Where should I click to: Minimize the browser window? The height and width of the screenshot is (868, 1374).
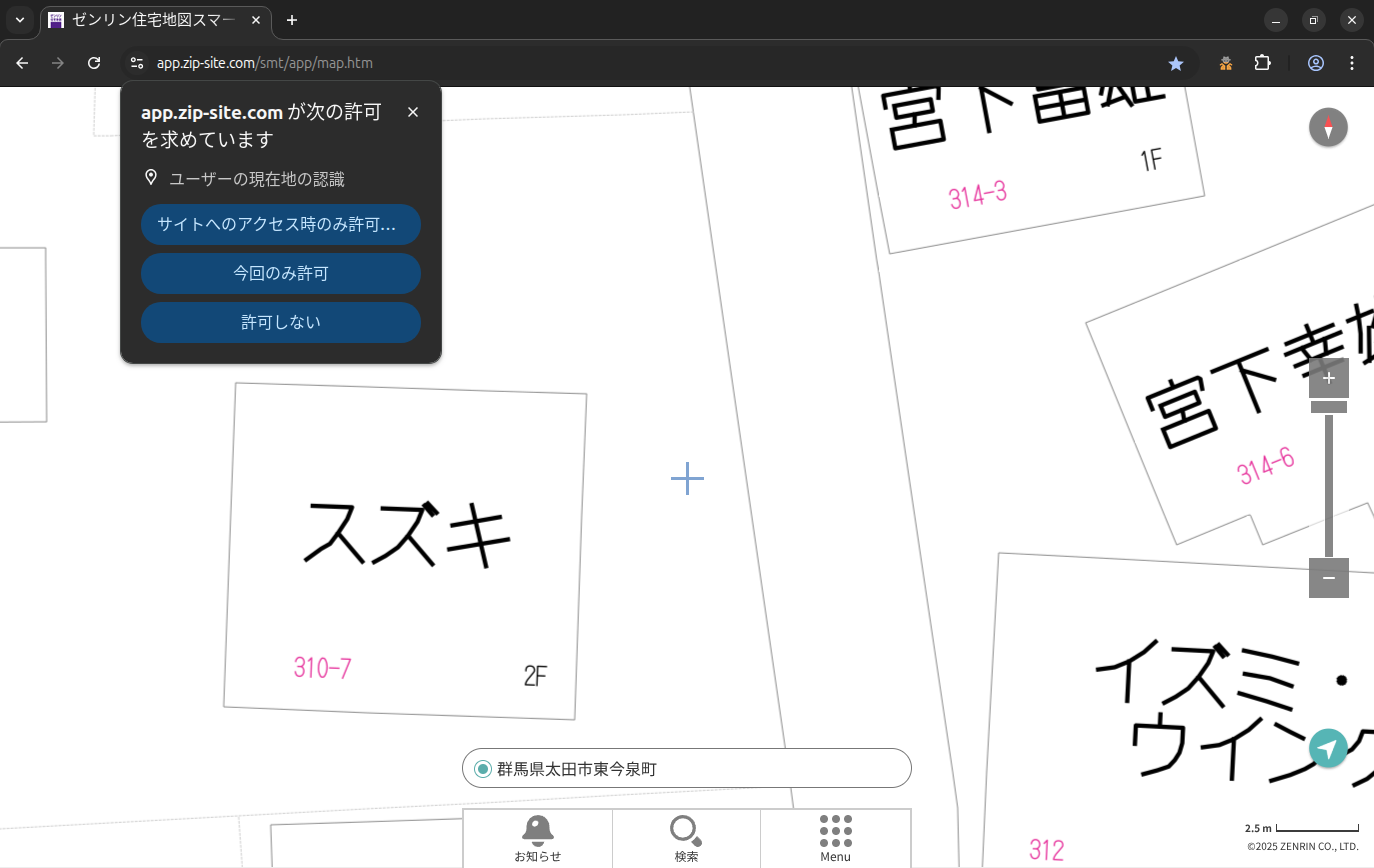click(1276, 20)
